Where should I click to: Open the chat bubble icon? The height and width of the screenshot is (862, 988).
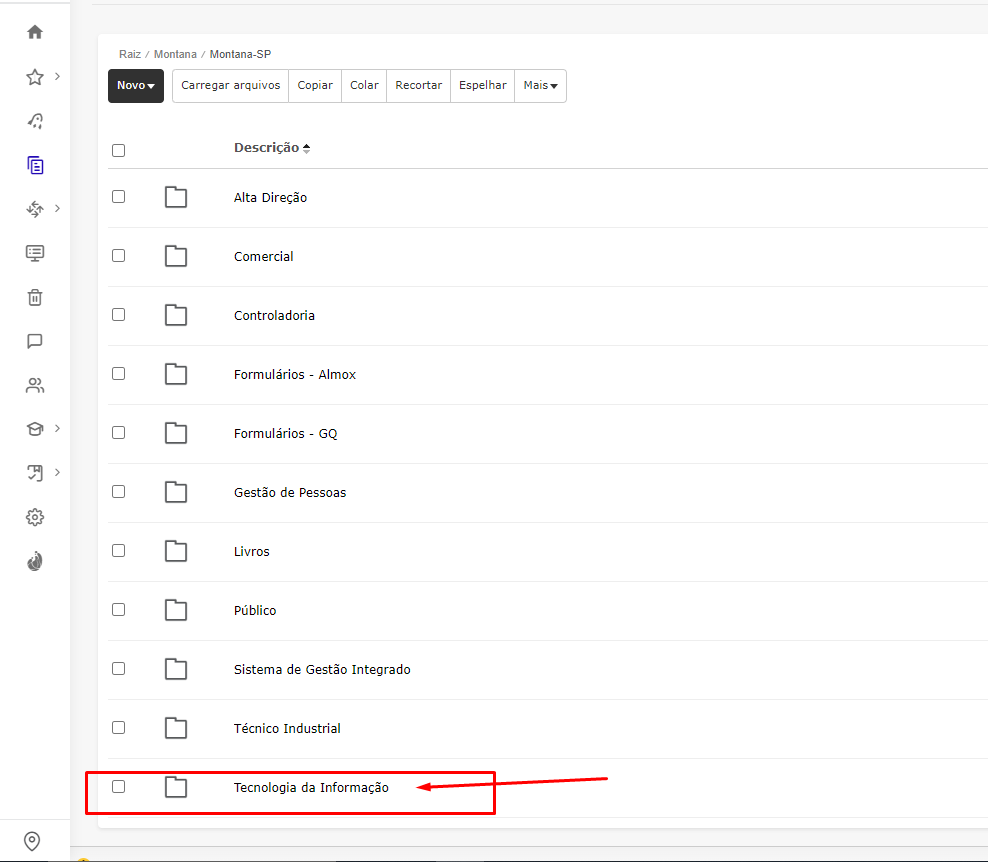[35, 341]
